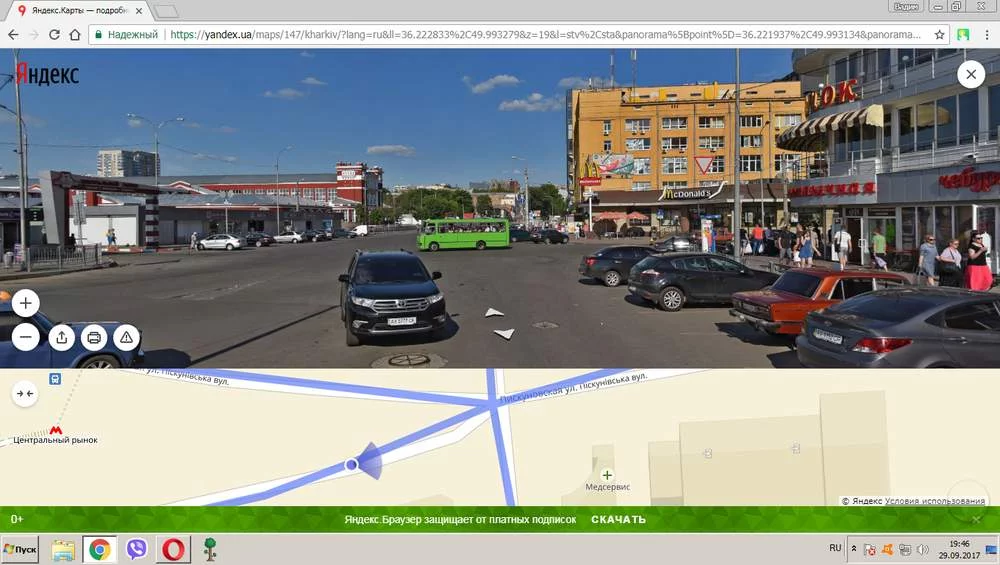The height and width of the screenshot is (565, 1000).
Task: Click the Медсервис place marker
Action: 606,475
